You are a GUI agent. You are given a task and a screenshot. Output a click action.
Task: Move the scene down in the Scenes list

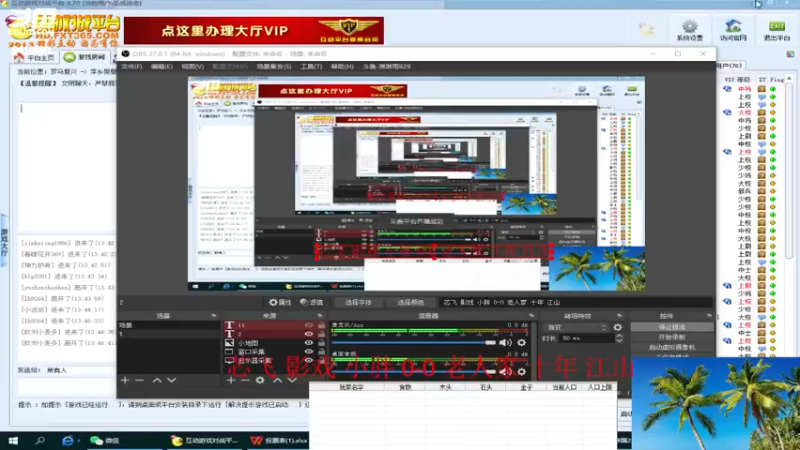(171, 380)
